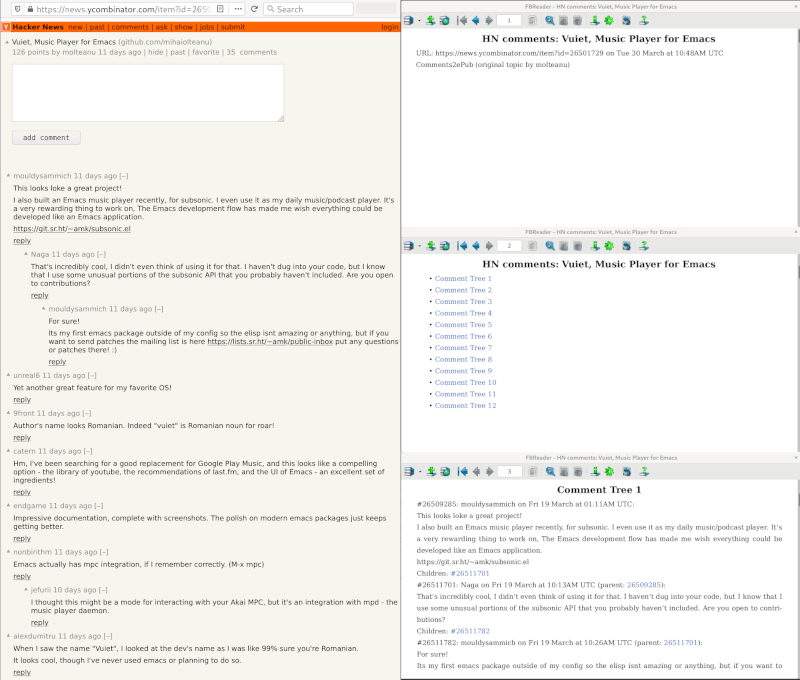Open network library in FBReader page 1 window
The height and width of the screenshot is (680, 800).
(444, 20)
